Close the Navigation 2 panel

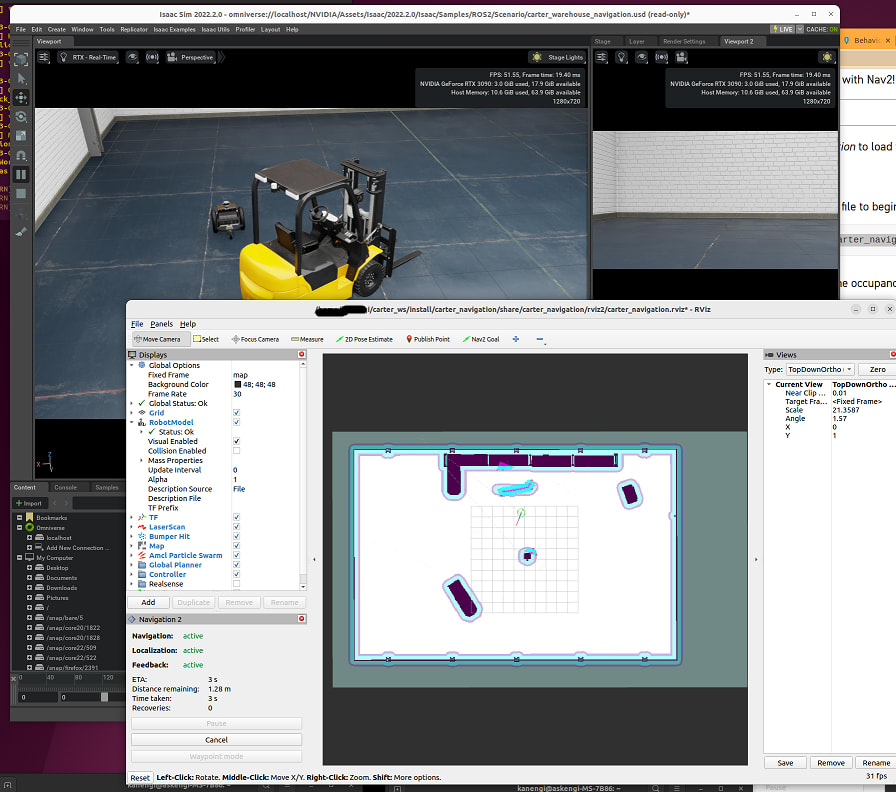[x=302, y=619]
